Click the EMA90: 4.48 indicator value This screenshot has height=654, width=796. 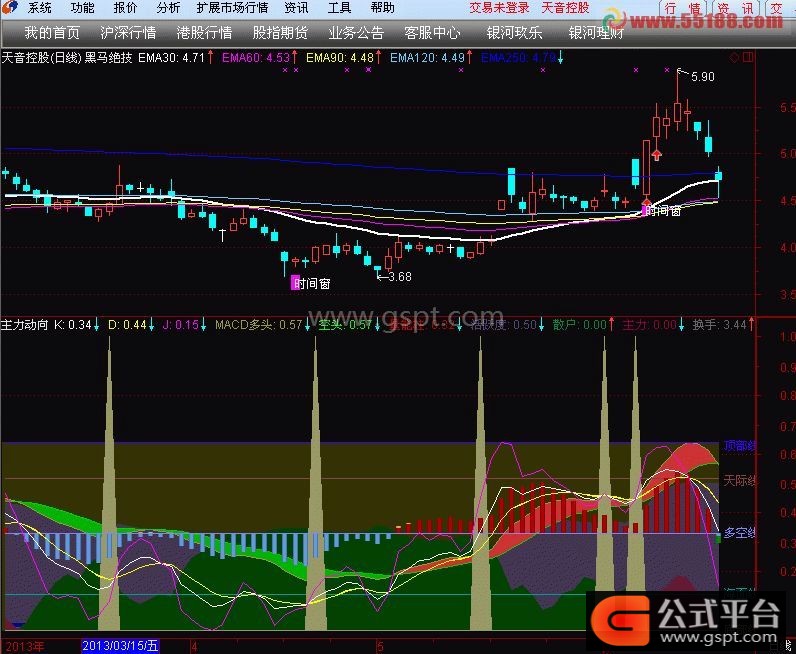coord(340,58)
